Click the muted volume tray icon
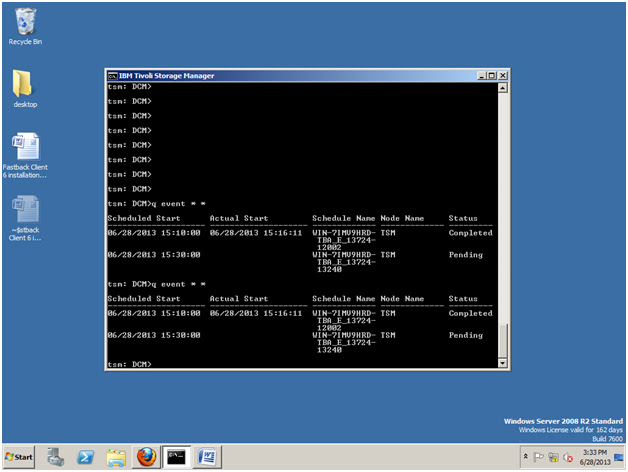The height and width of the screenshot is (472, 628). (568, 457)
